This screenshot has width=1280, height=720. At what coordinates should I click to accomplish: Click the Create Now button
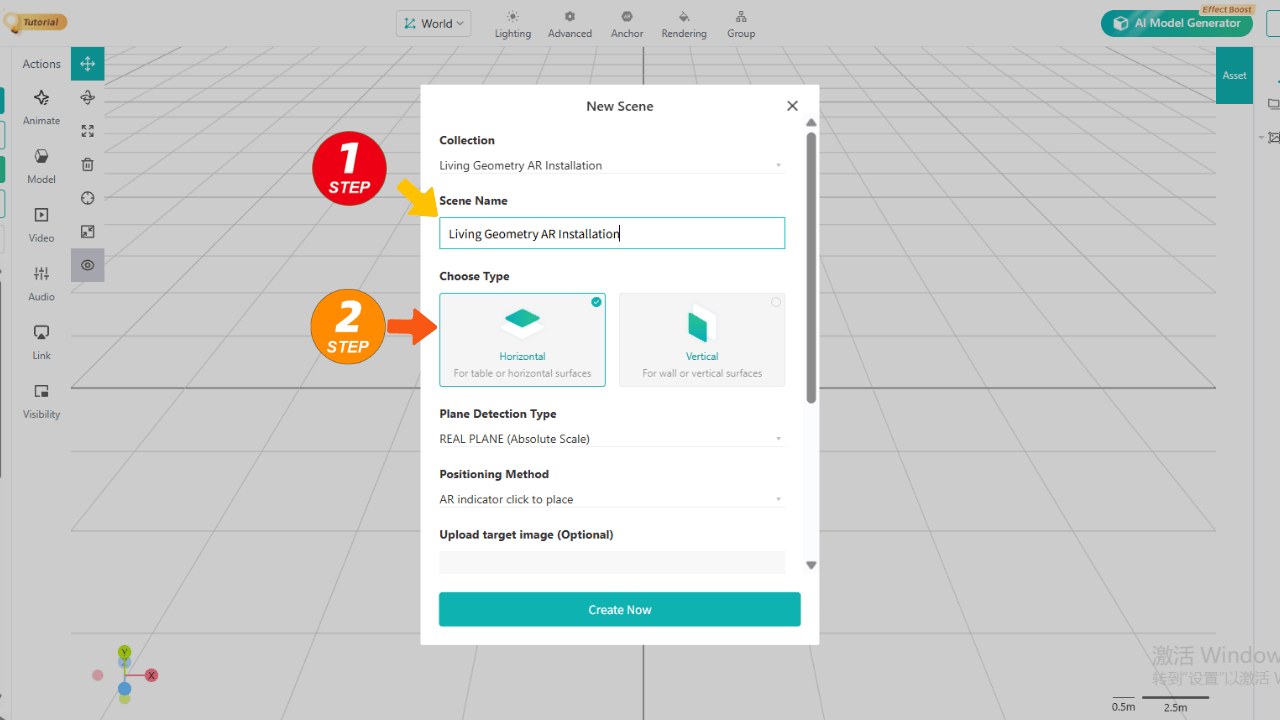(619, 610)
